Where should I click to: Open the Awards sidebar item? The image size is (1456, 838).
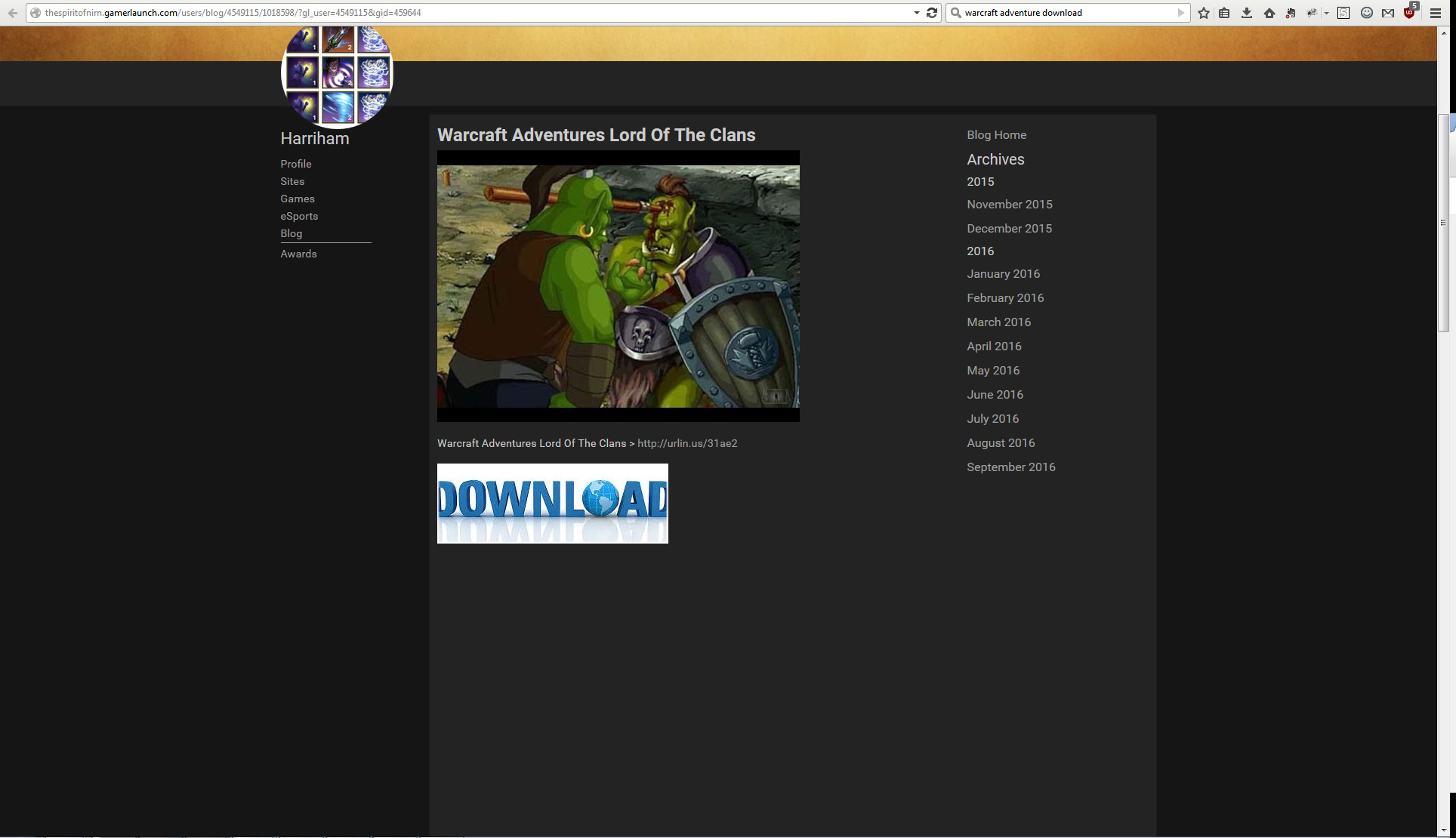298,254
